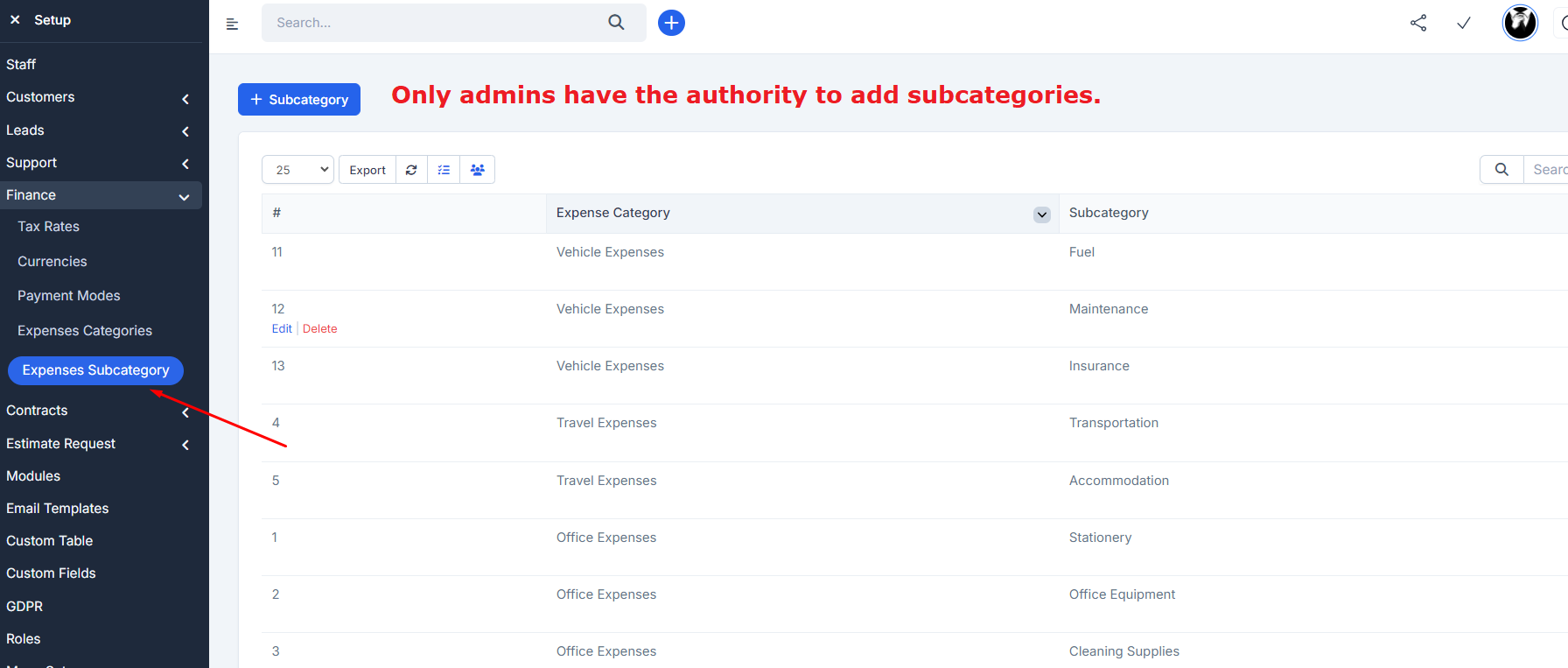Viewport: 1568px width, 668px height.
Task: Click the share icon in the top bar
Action: (1418, 23)
